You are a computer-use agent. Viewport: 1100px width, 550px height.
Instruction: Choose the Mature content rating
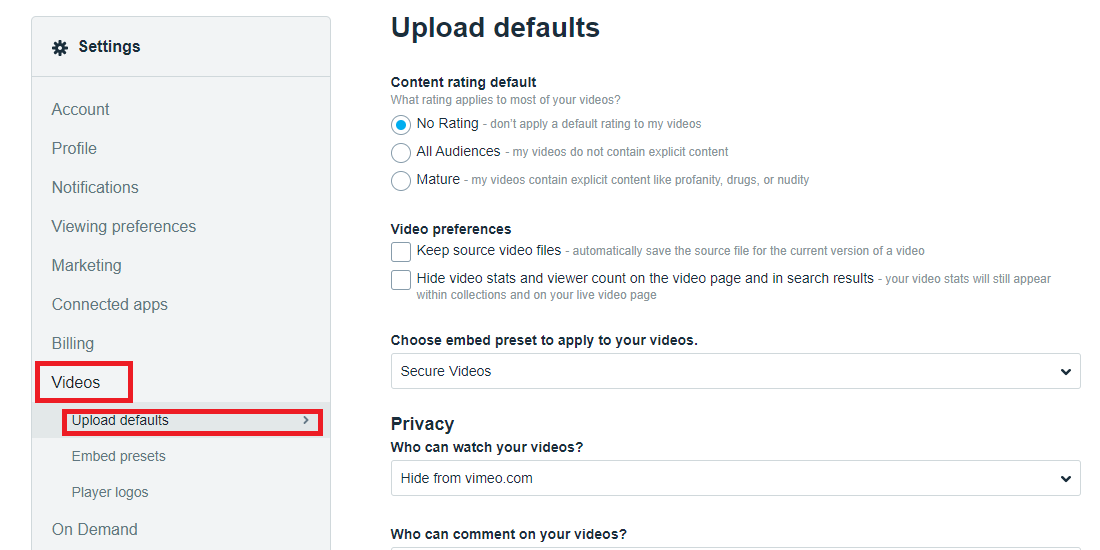coord(401,181)
